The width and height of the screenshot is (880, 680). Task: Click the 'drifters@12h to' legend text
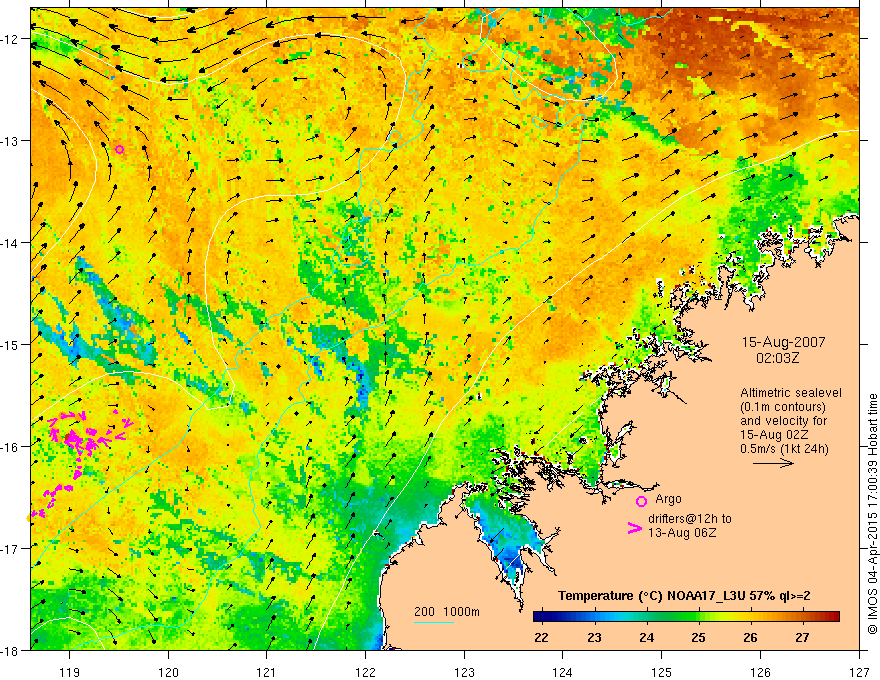[690, 518]
